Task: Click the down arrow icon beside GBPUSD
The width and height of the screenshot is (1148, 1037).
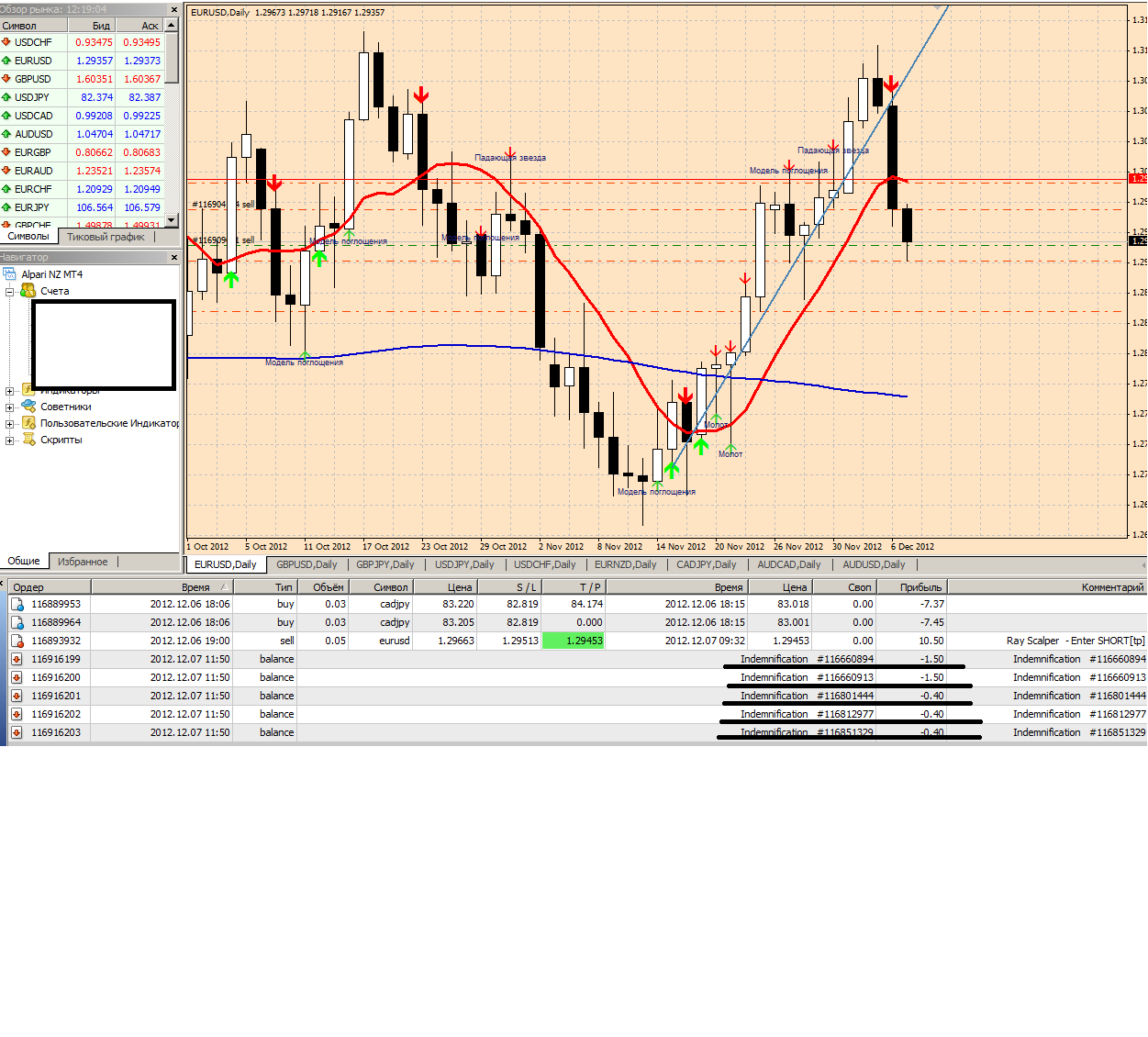Action: pyautogui.click(x=6, y=79)
